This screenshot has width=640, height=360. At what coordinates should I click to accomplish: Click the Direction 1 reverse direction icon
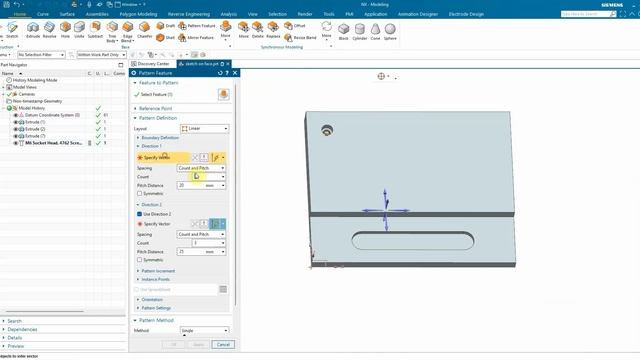(195, 158)
